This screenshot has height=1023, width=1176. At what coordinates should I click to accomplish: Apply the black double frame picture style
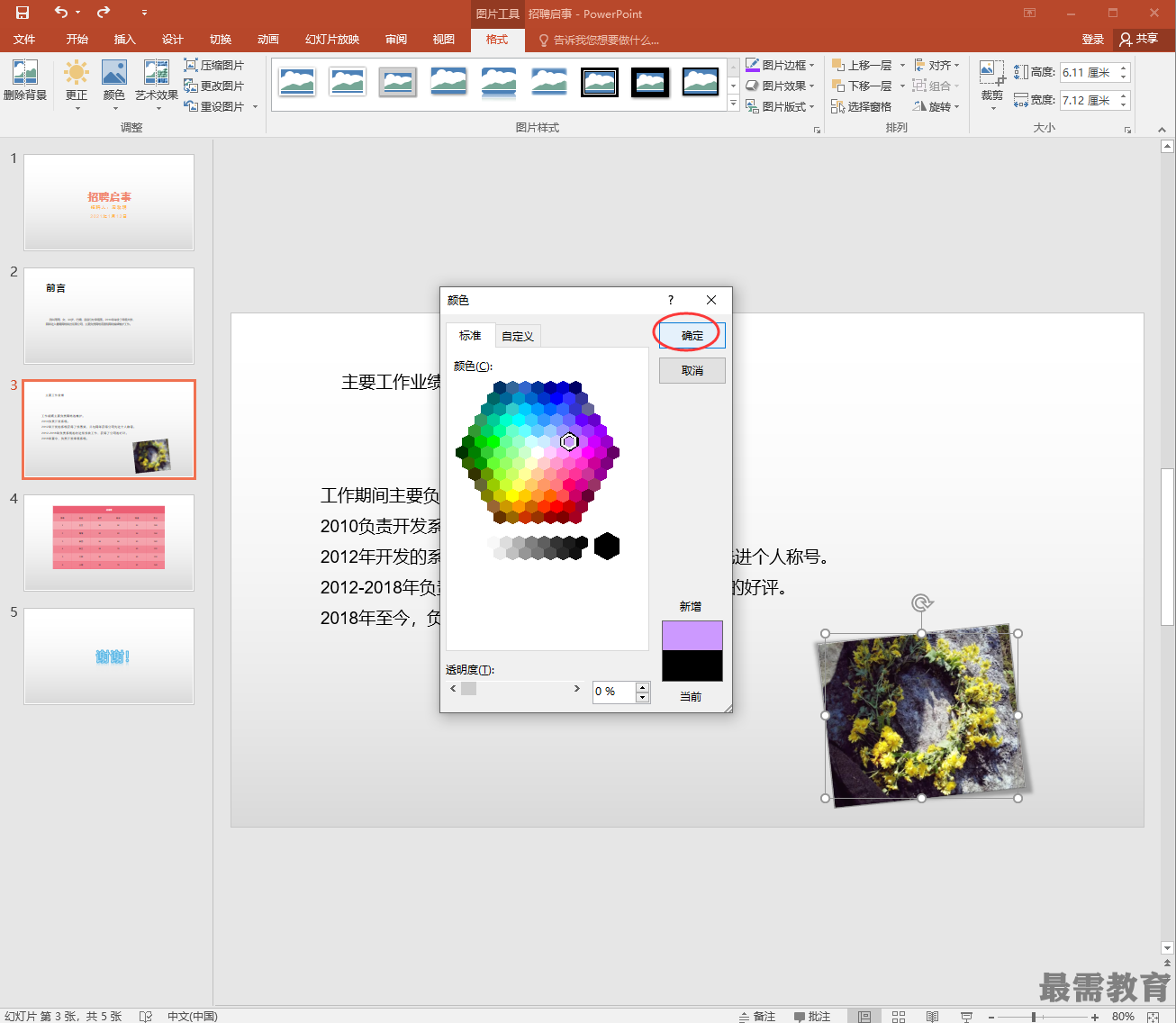click(x=600, y=82)
